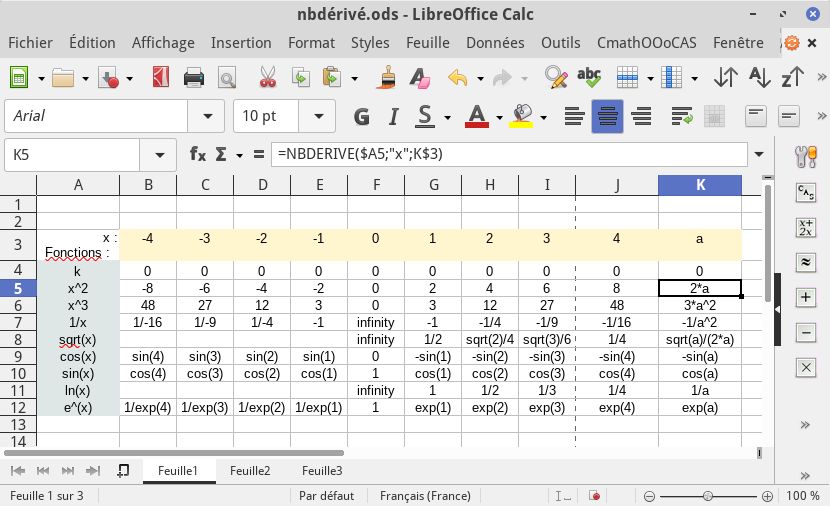Viewport: 830px width, 506px height.
Task: Expand the Arial font name dropdown
Action: [x=207, y=116]
